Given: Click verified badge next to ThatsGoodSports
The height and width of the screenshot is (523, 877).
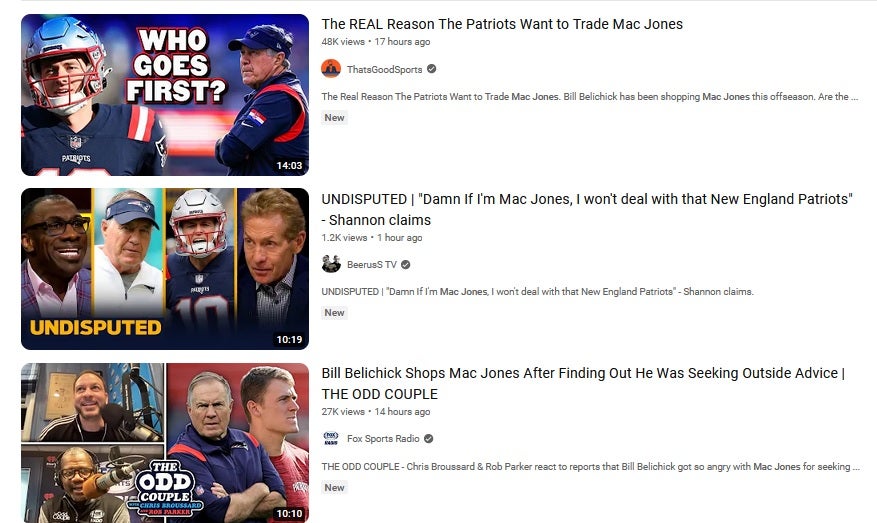Looking at the screenshot, I should click(x=431, y=69).
